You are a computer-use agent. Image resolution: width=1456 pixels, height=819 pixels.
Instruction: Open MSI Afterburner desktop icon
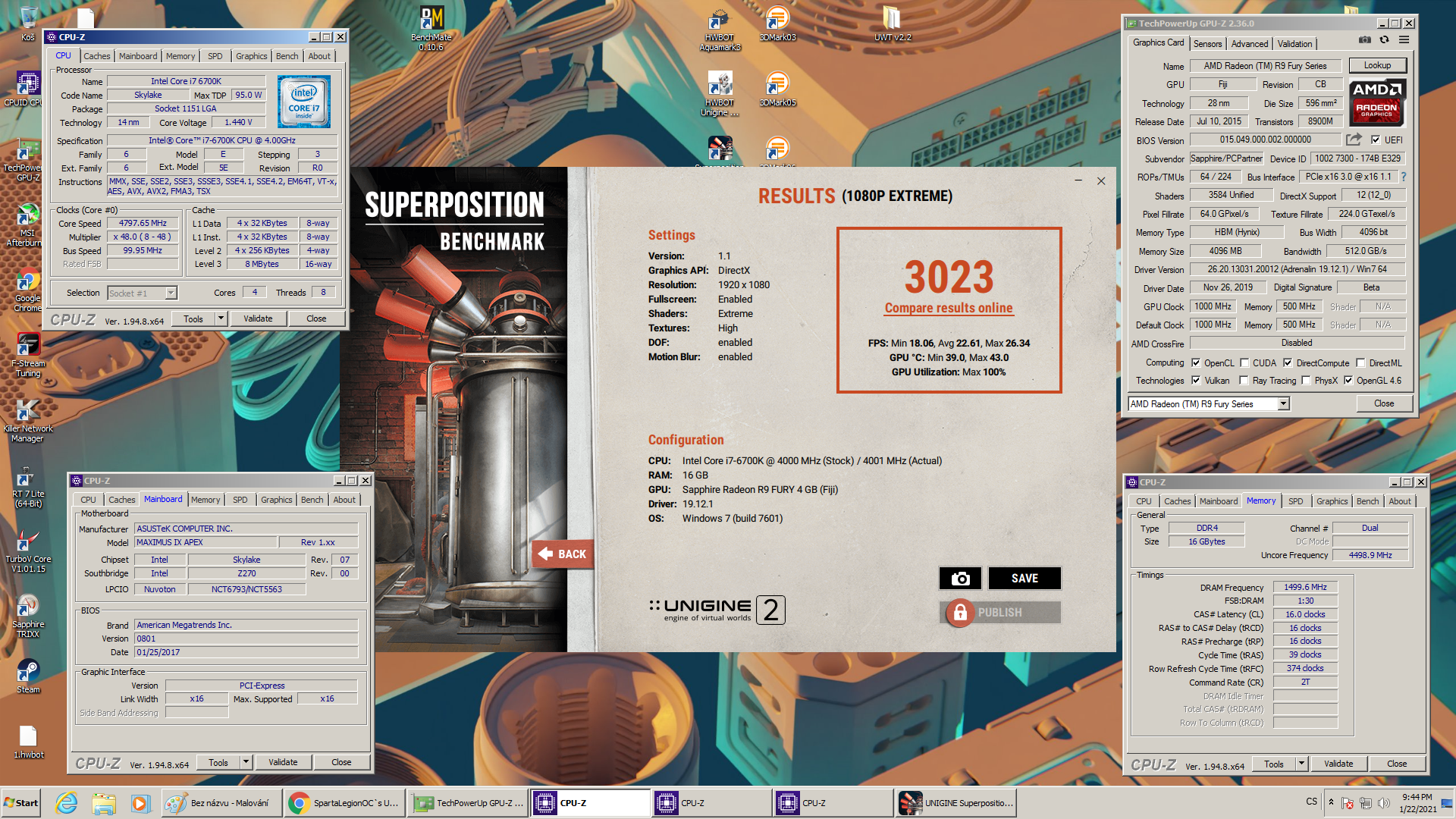pyautogui.click(x=27, y=224)
